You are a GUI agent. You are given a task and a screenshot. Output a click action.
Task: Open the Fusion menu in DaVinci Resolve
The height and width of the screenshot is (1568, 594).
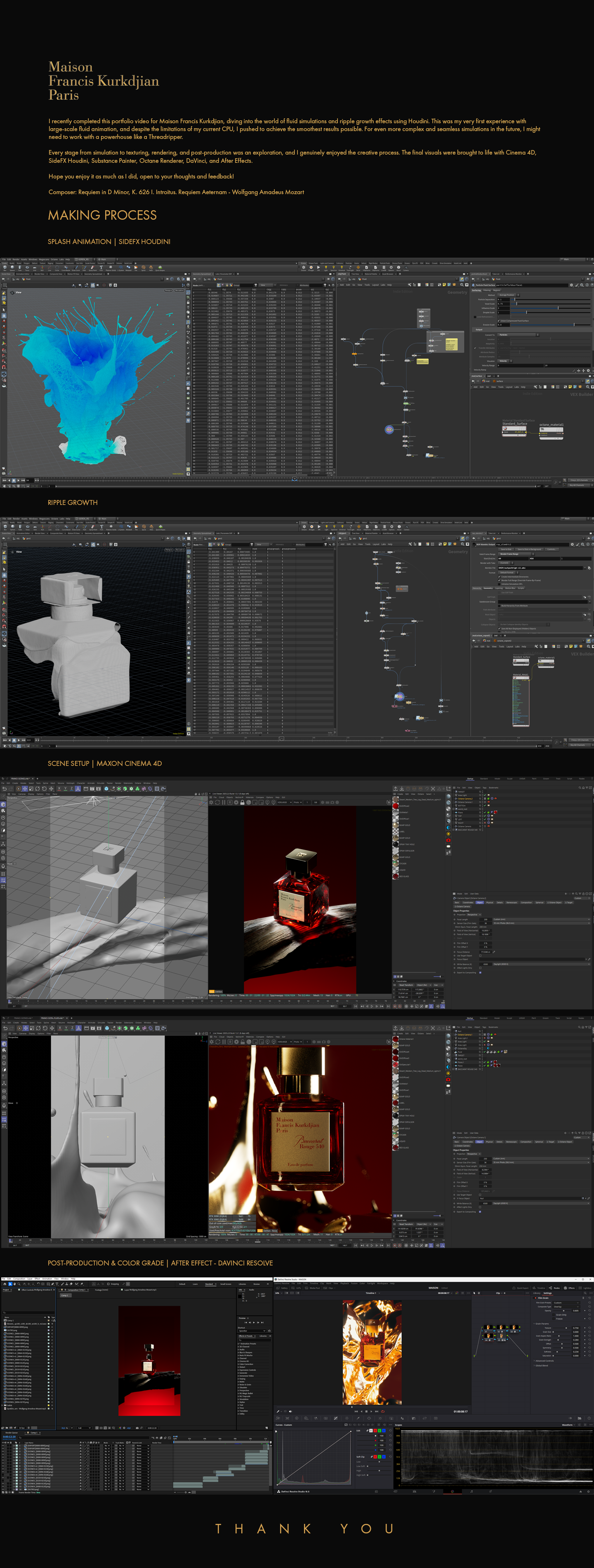[354, 1283]
